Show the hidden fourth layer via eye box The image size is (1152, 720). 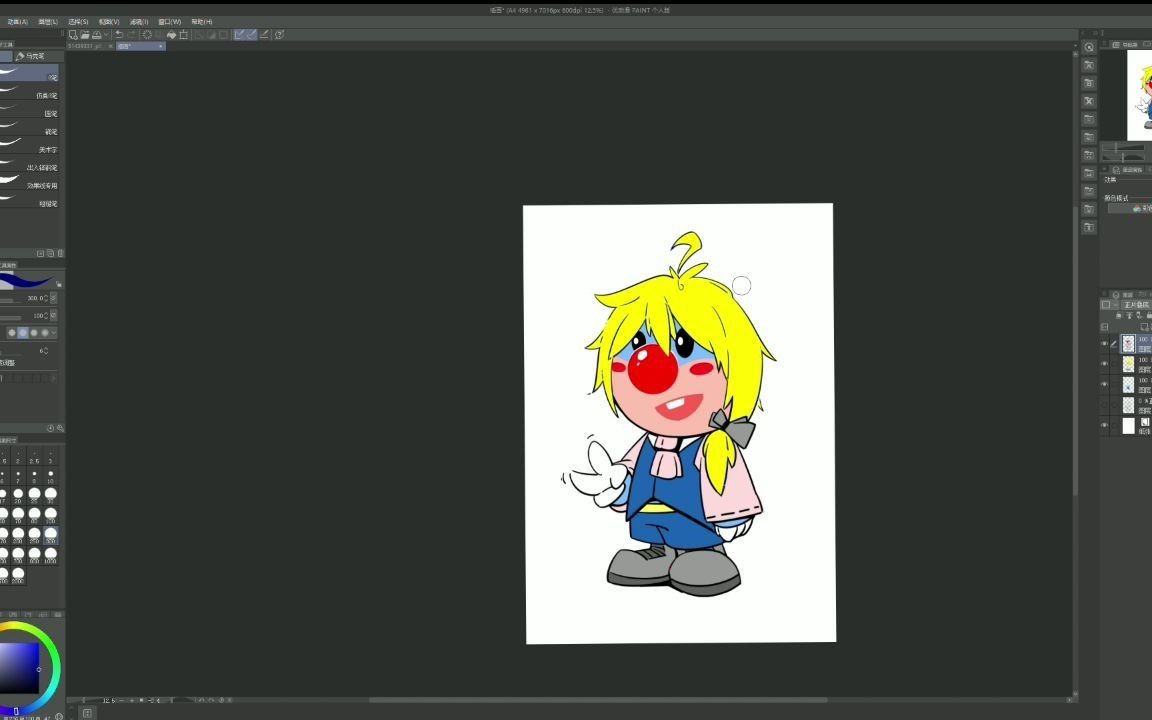1104,405
